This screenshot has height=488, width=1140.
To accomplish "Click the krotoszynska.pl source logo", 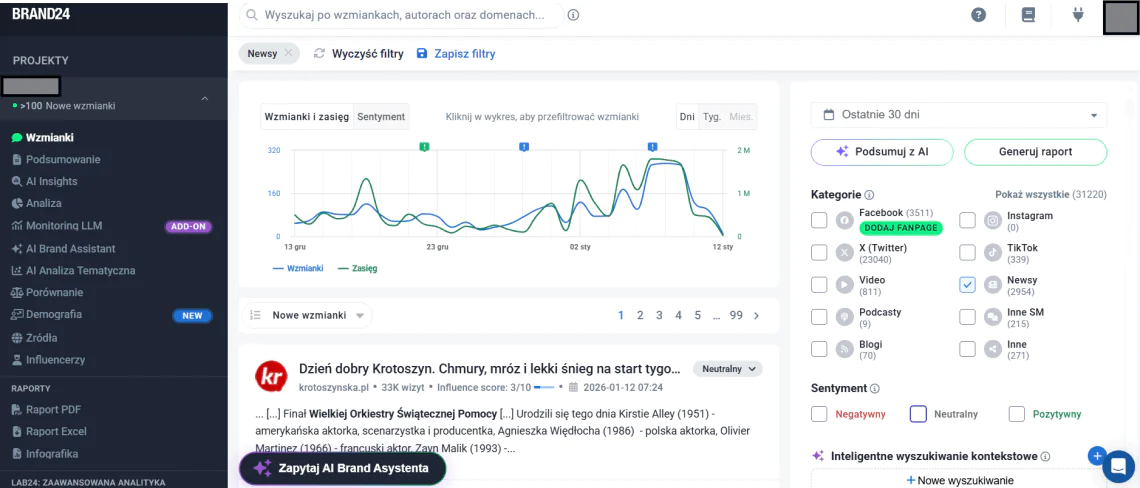I will pyautogui.click(x=271, y=377).
